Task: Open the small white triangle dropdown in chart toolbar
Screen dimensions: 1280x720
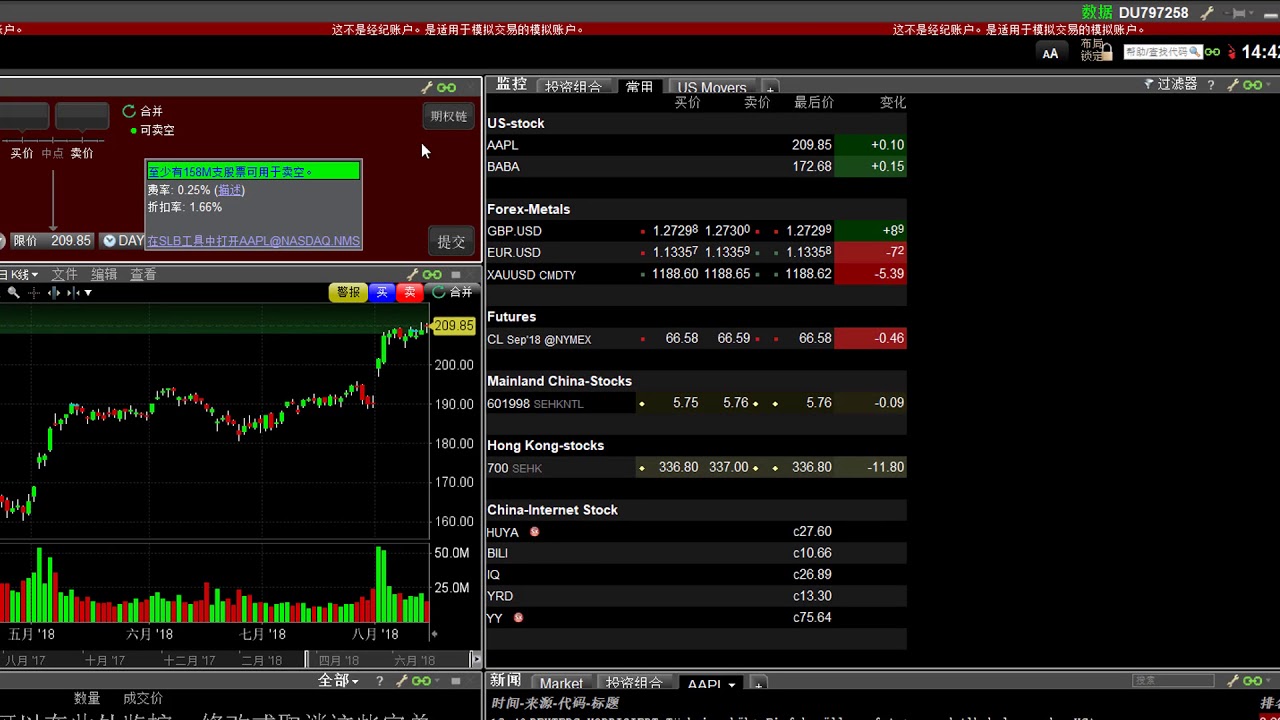Action: [88, 293]
